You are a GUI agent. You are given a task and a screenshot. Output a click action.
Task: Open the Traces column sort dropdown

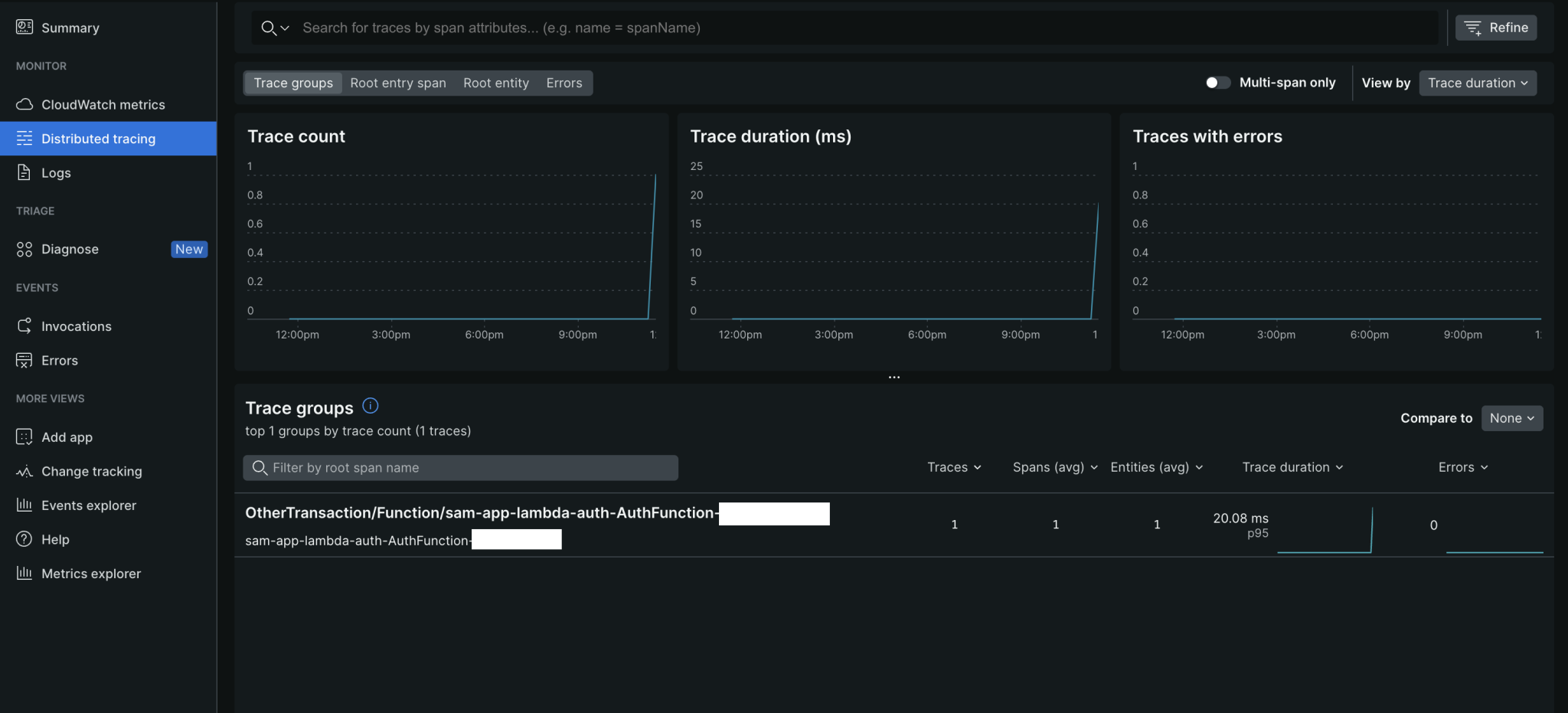(954, 467)
